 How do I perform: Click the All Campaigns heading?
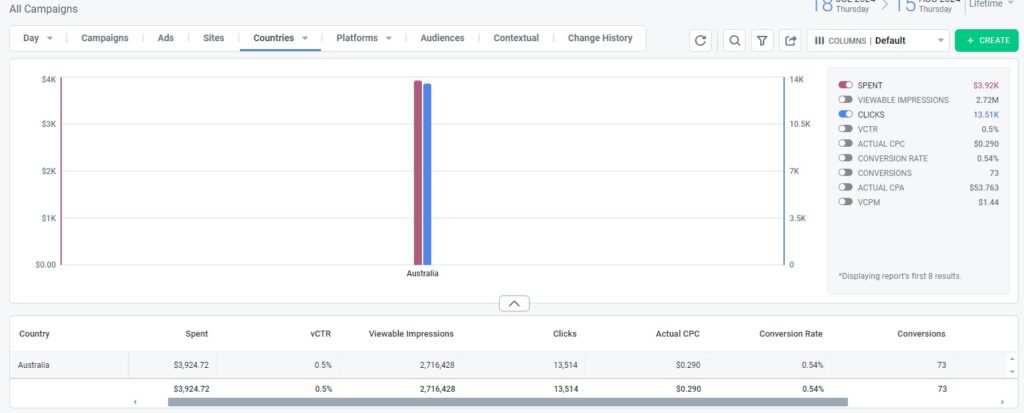click(x=43, y=9)
